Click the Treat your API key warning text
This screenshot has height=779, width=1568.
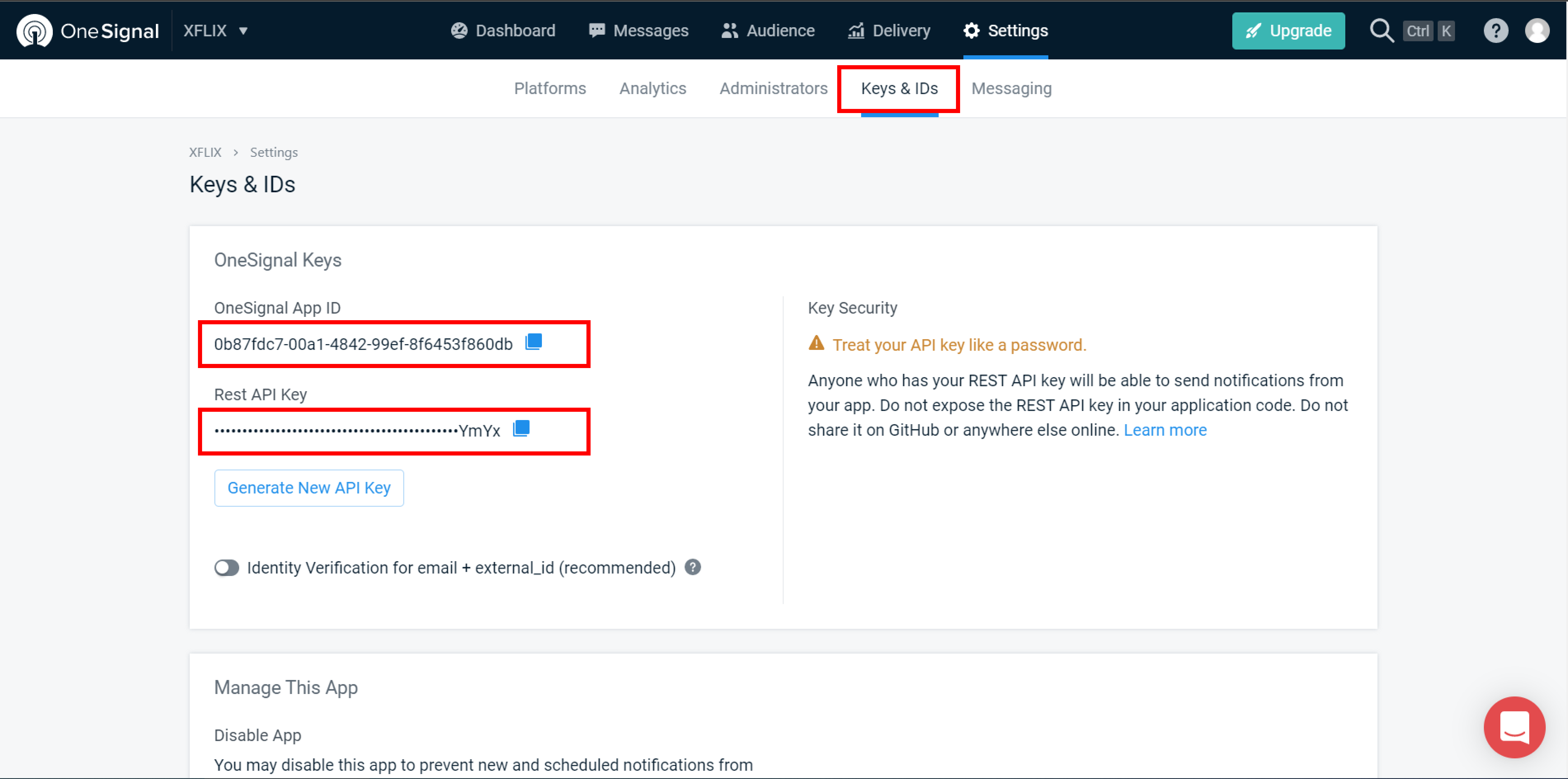(x=959, y=345)
